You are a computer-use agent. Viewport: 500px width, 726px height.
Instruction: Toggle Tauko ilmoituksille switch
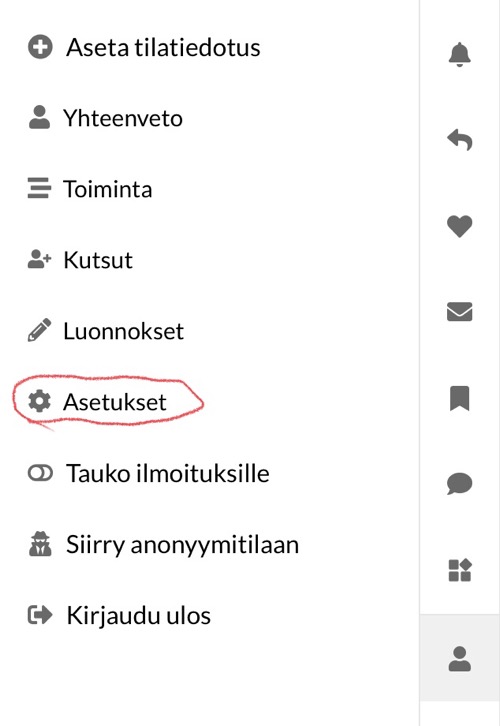click(40, 473)
